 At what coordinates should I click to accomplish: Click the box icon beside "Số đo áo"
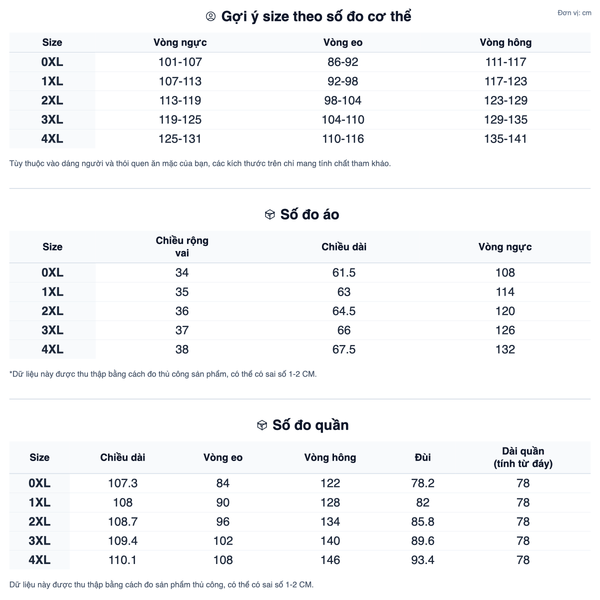pos(269,215)
